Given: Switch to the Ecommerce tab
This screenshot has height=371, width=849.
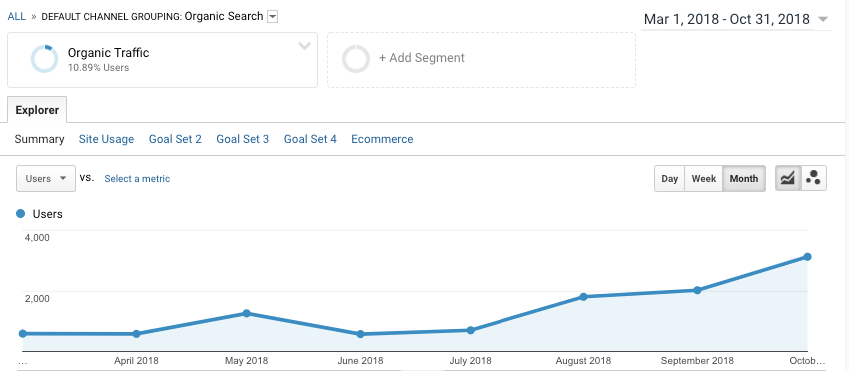Looking at the screenshot, I should (x=382, y=139).
